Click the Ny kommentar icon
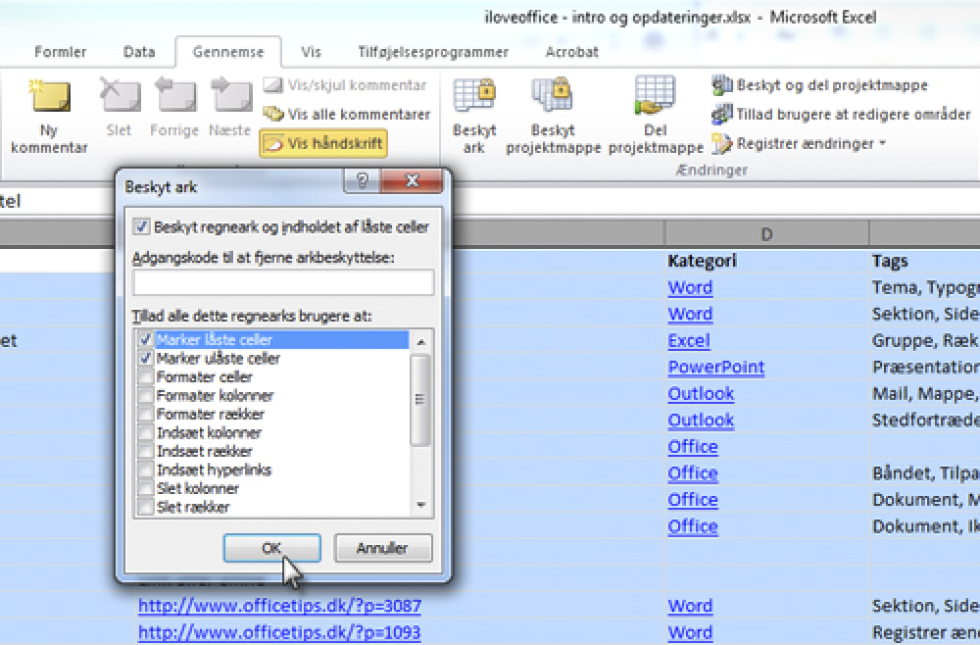 coord(49,98)
